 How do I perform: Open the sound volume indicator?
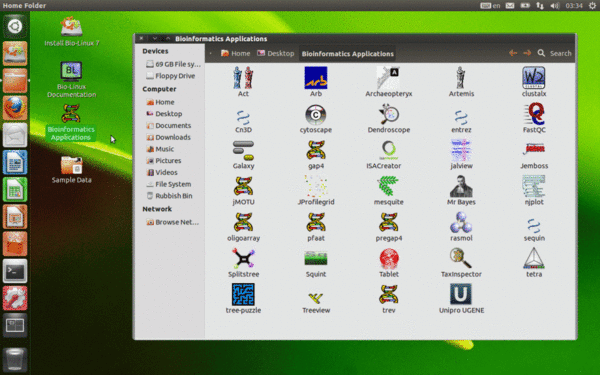(x=555, y=5)
